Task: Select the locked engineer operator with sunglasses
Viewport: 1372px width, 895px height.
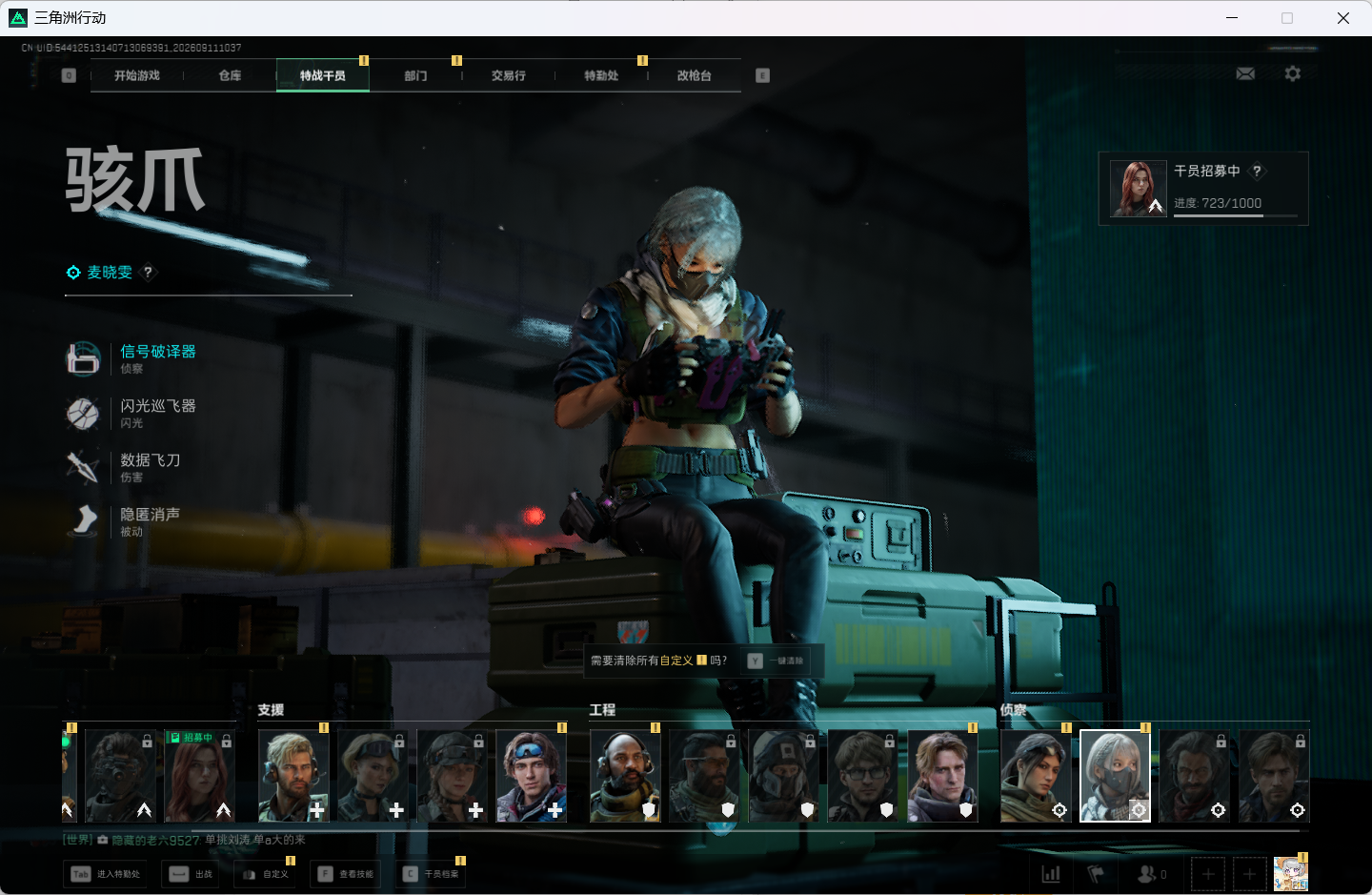Action: (704, 776)
